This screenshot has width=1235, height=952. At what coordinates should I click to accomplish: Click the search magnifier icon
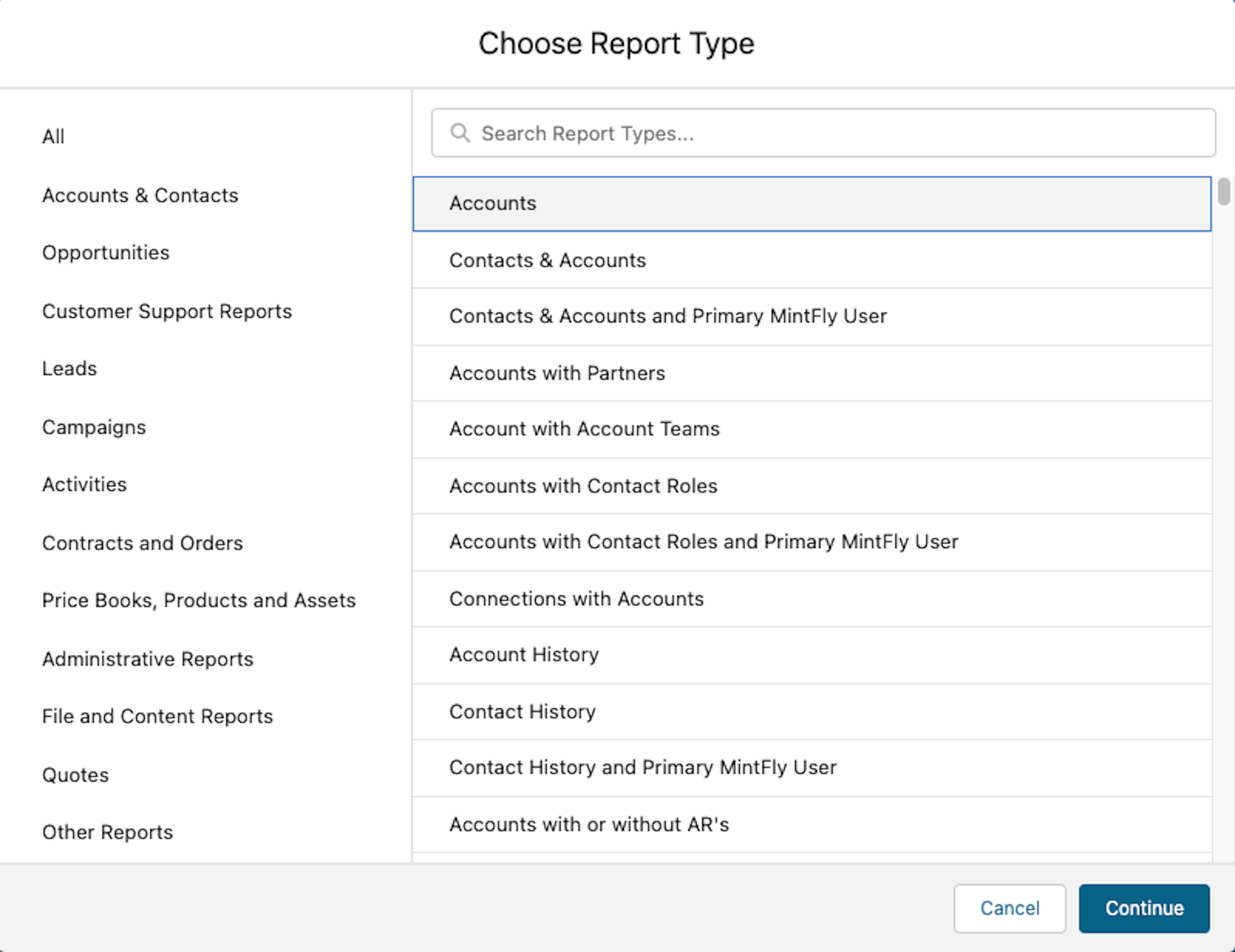[460, 133]
